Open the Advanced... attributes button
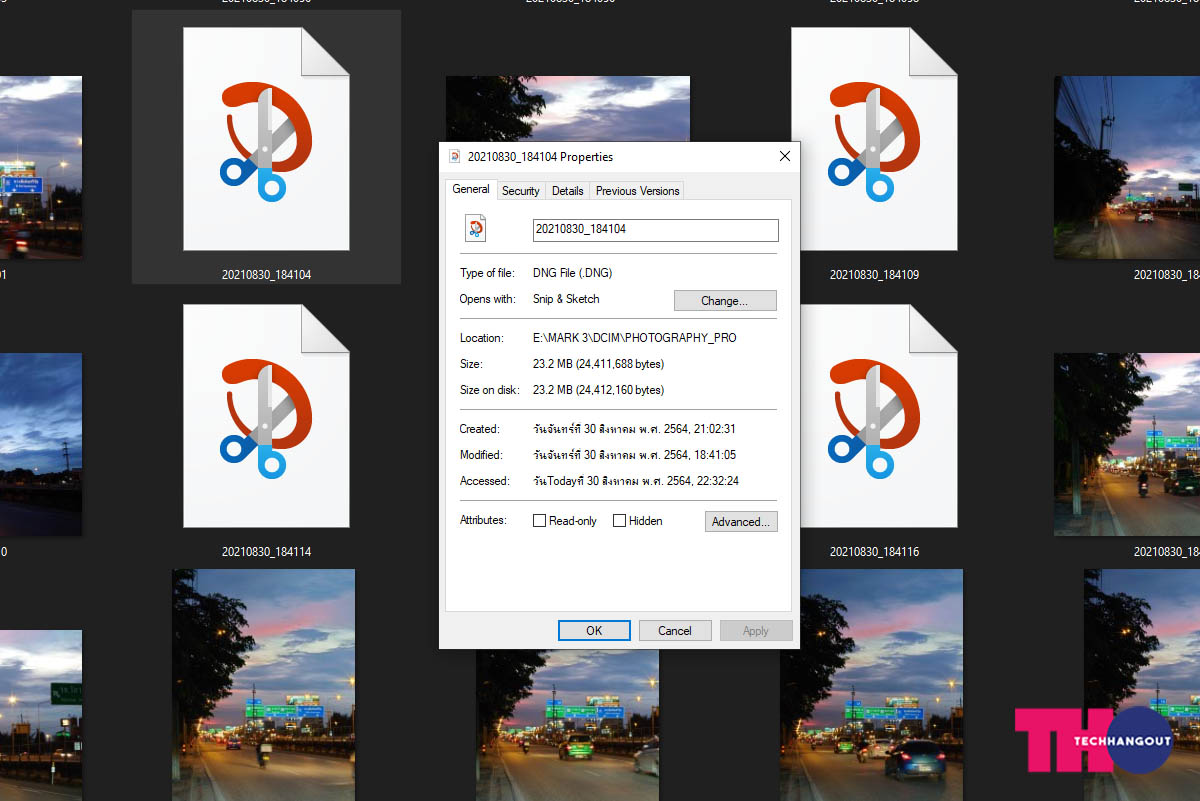Screen dimensions: 1200x801 (741, 521)
